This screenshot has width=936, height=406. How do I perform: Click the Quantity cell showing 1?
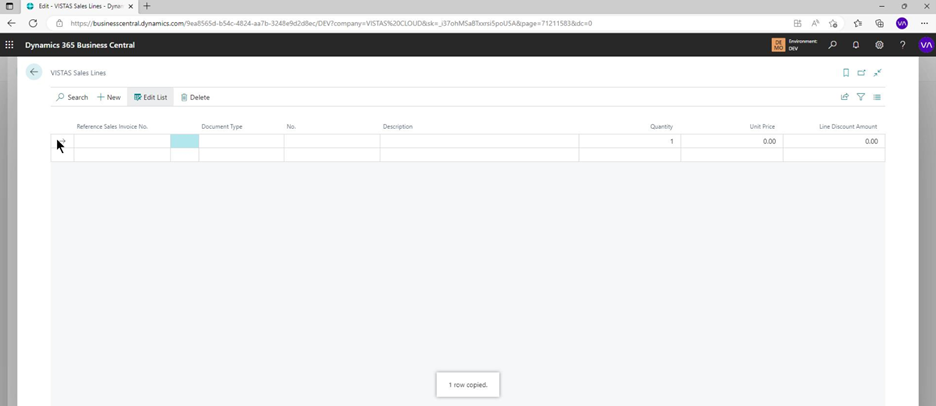629,142
